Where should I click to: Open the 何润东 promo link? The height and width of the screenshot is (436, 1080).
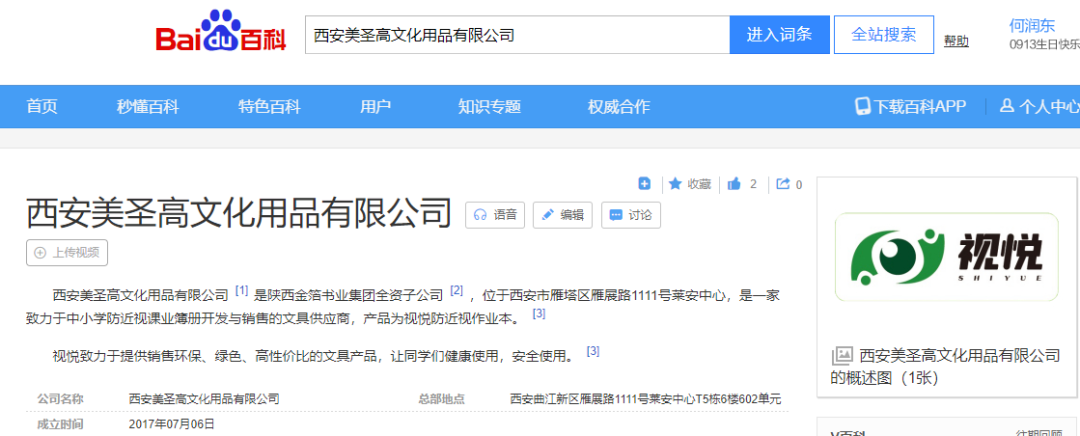1032,26
